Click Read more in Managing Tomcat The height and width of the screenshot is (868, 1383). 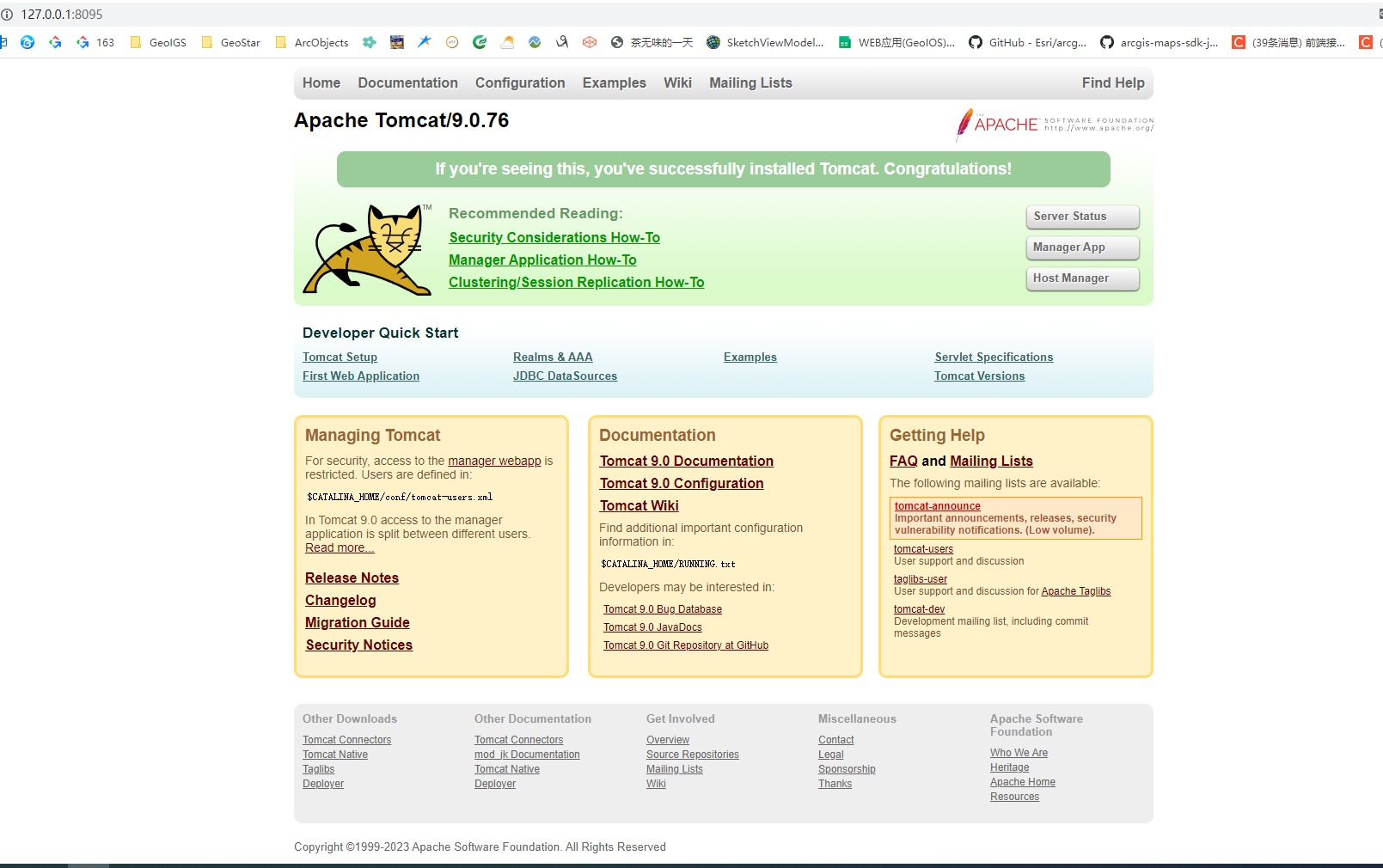(340, 547)
